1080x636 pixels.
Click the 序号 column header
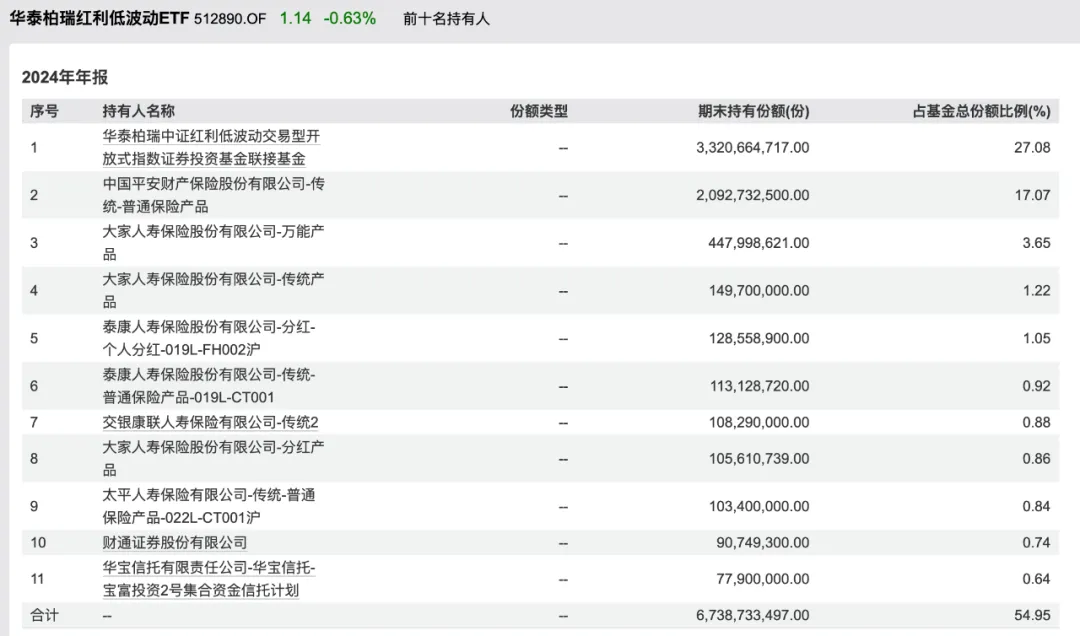coord(44,111)
